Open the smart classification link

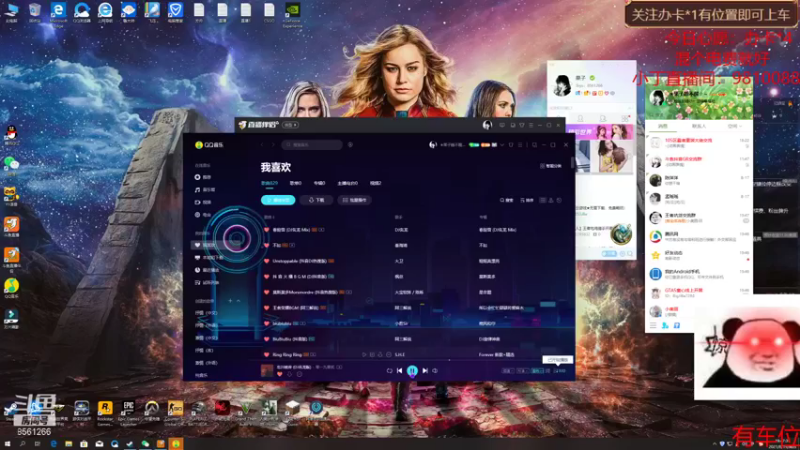click(551, 166)
